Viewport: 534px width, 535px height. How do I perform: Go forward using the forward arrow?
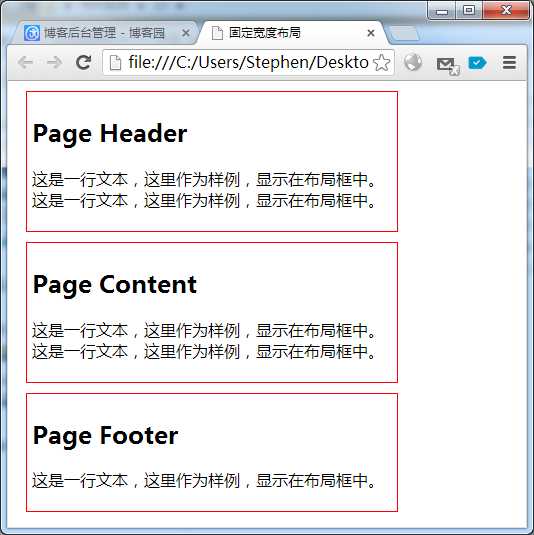tap(55, 62)
